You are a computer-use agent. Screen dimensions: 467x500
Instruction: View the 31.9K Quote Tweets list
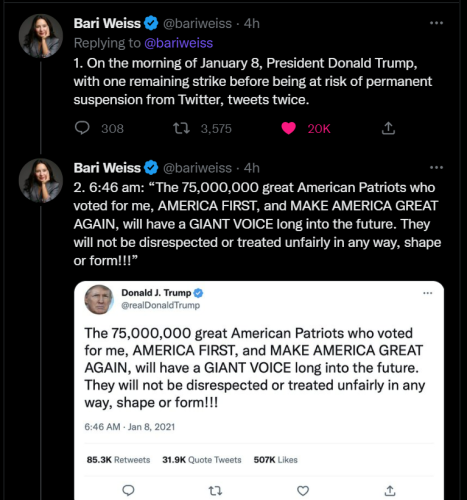[202, 460]
